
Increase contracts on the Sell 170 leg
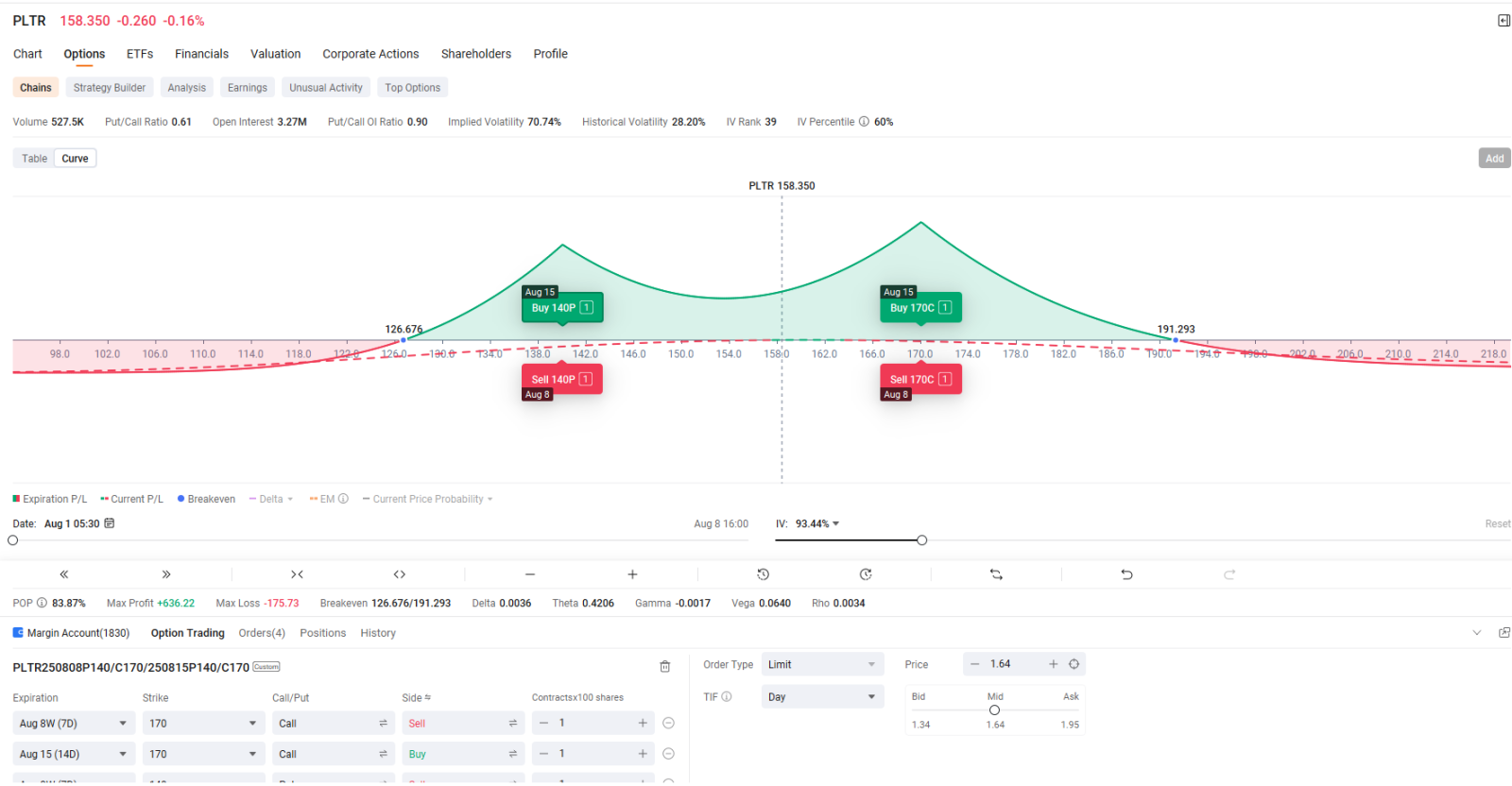pyautogui.click(x=643, y=724)
